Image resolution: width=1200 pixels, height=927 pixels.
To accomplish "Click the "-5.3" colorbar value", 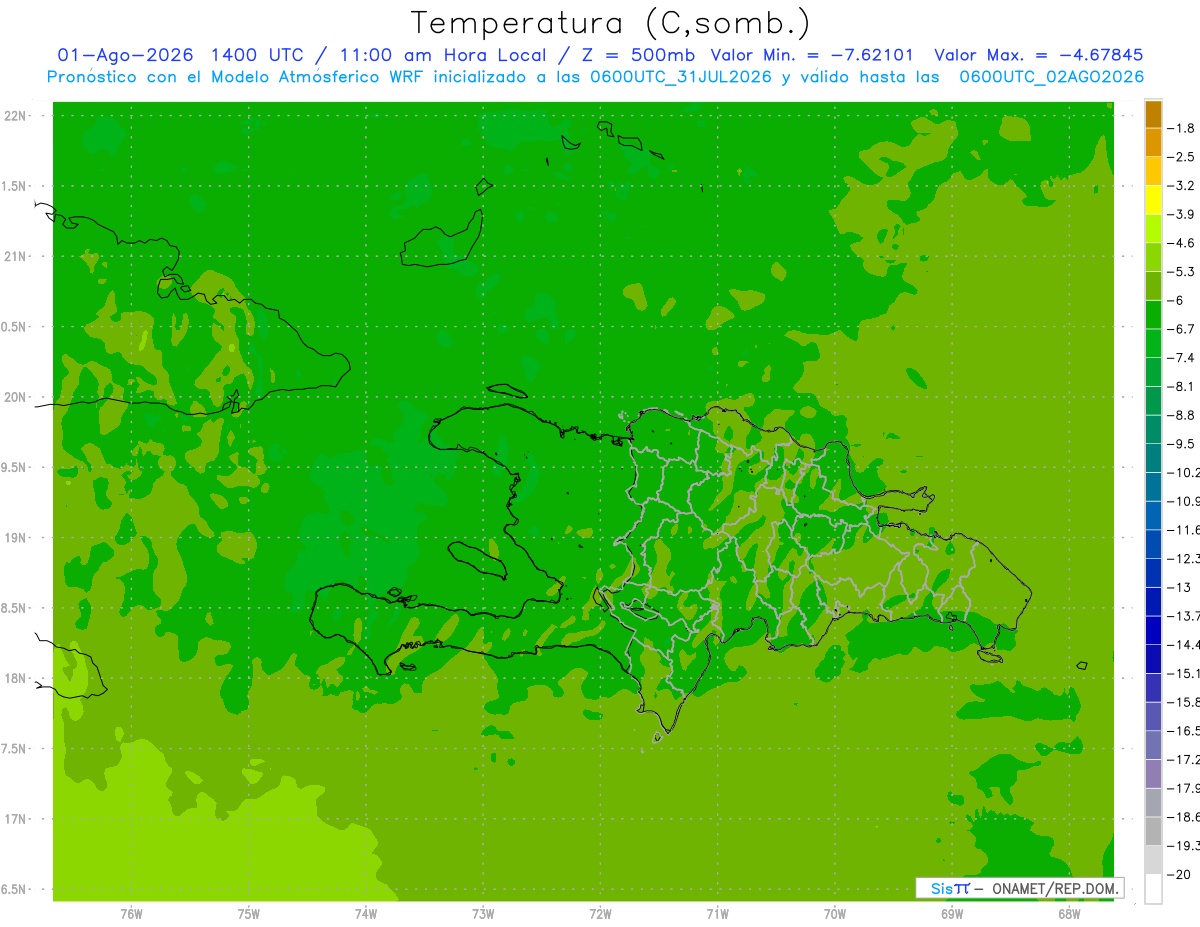I will [x=1182, y=272].
